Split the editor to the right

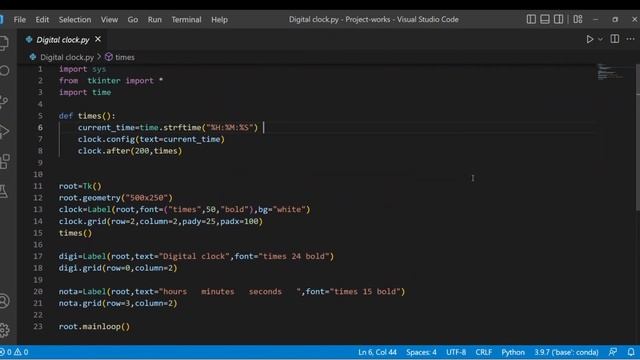point(614,39)
